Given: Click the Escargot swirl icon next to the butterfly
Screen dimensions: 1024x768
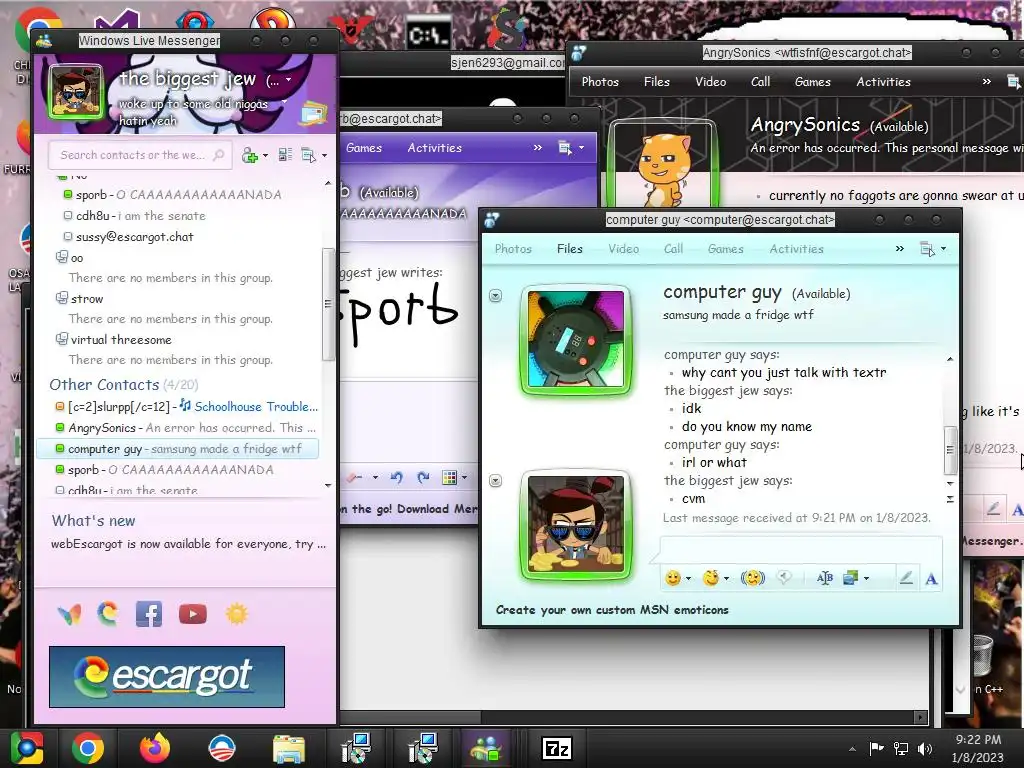Looking at the screenshot, I should [108, 614].
